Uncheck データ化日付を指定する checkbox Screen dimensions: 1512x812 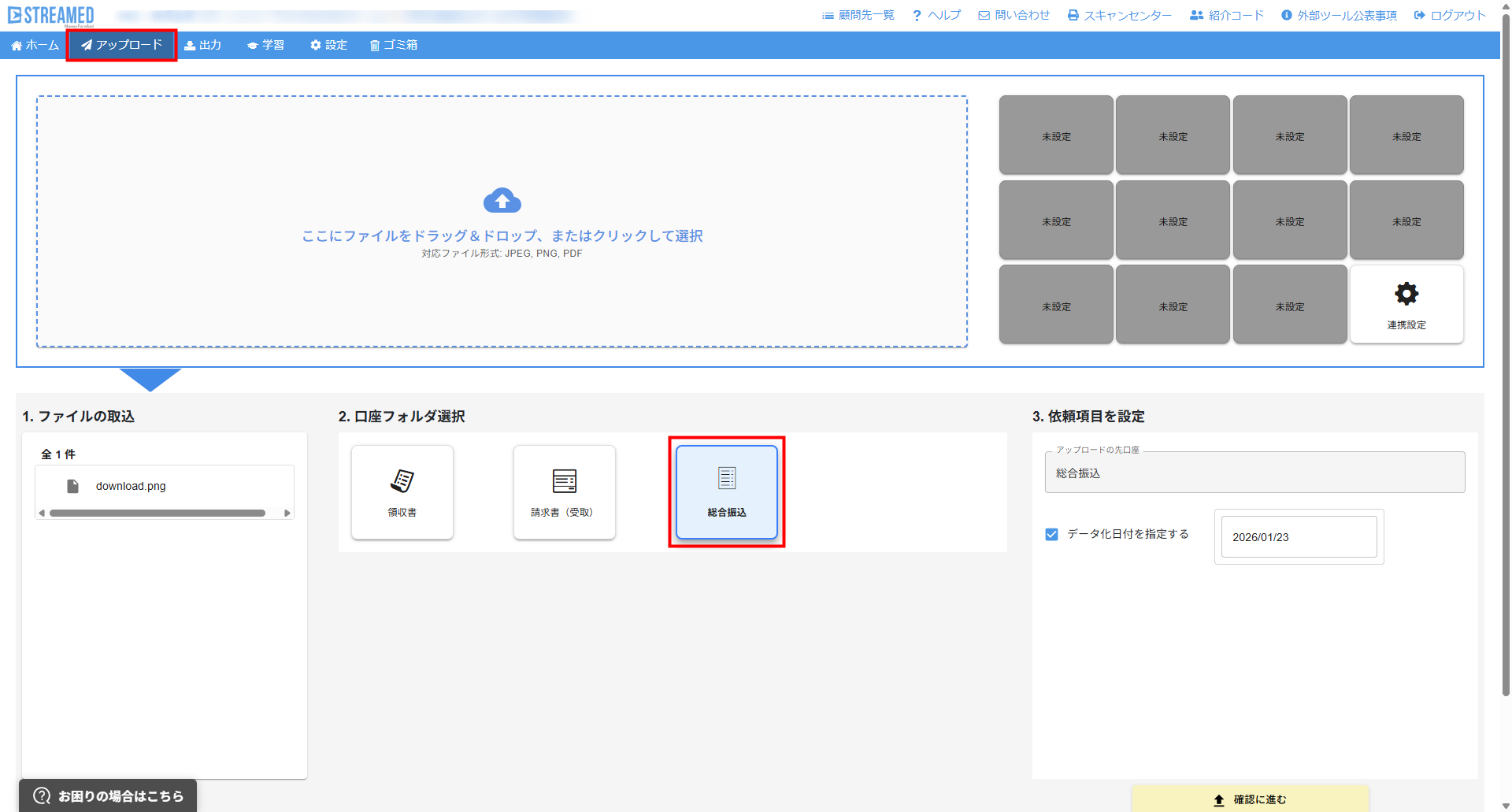pos(1051,534)
